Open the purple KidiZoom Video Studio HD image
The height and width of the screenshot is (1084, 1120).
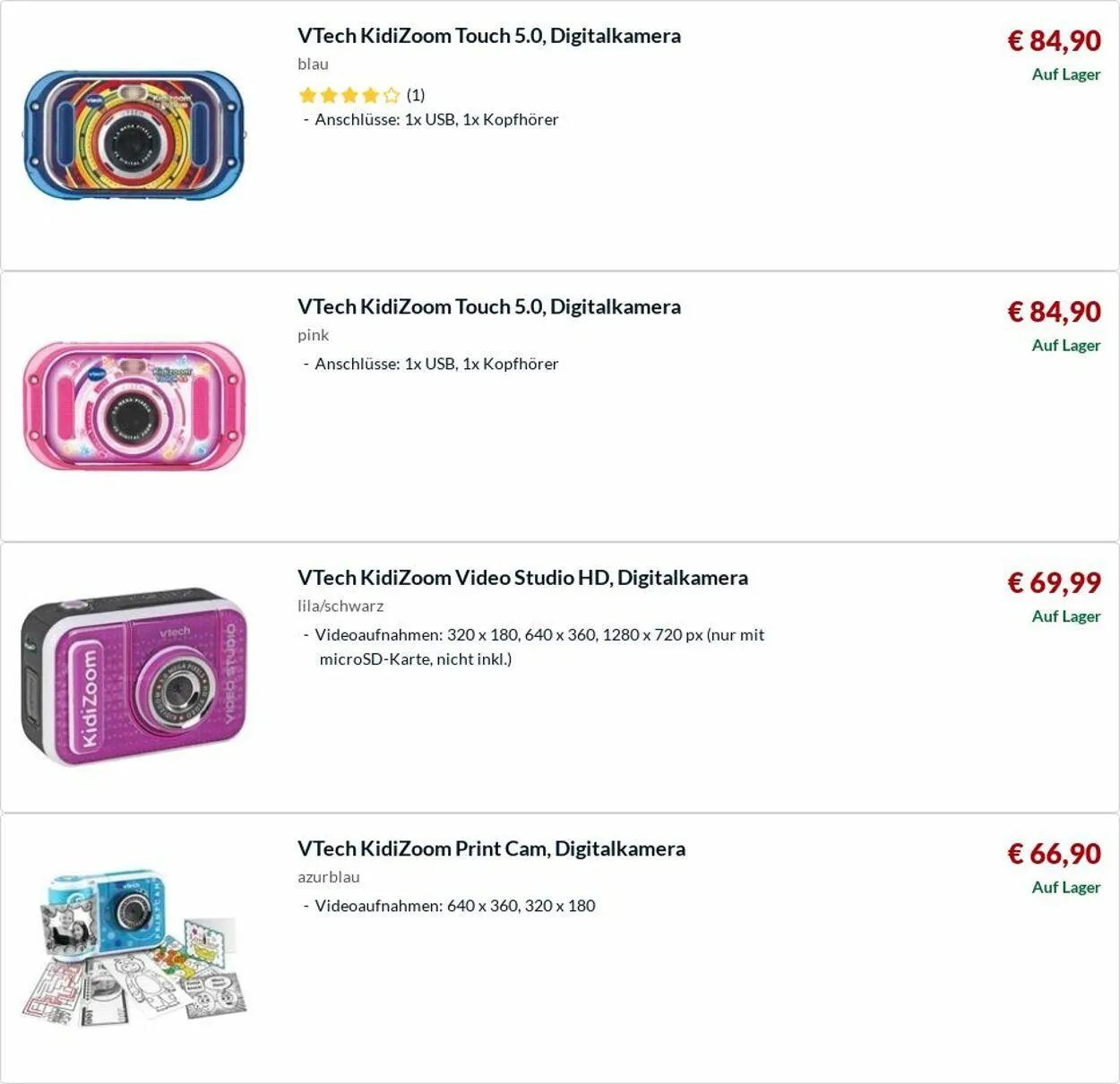tap(134, 676)
